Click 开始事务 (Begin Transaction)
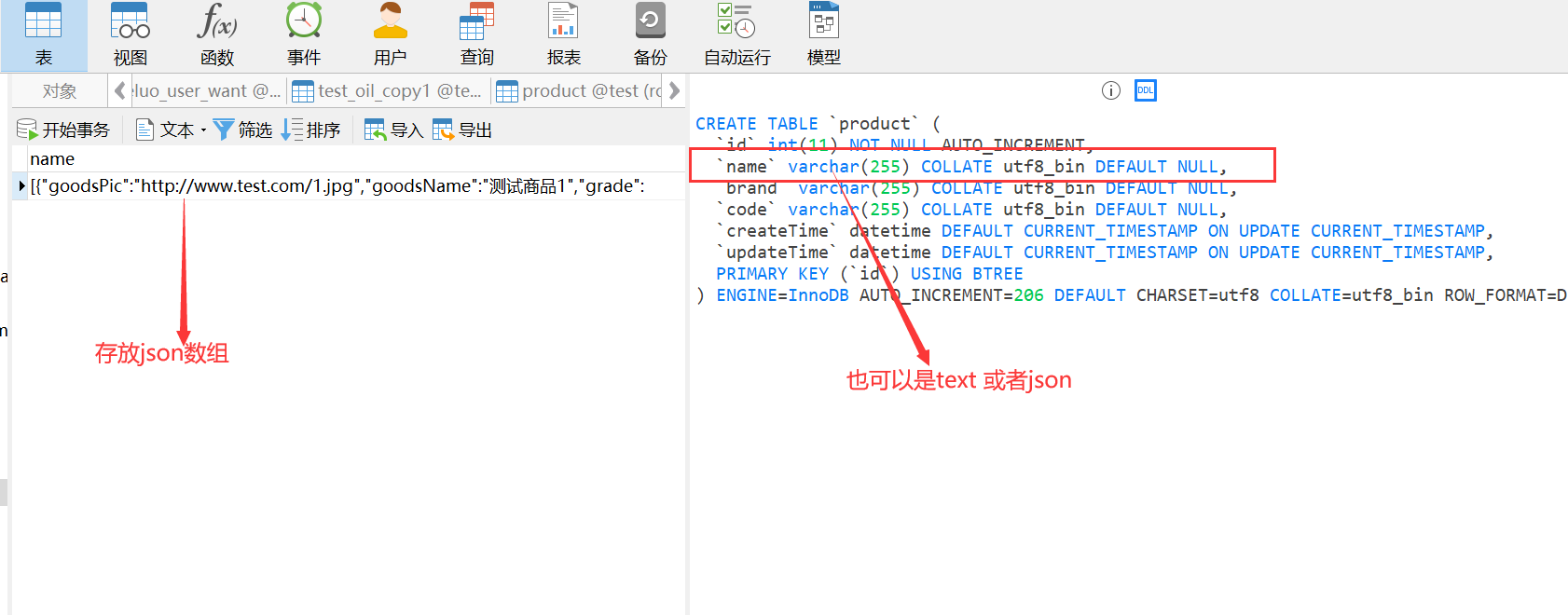This screenshot has width=1568, height=615. click(63, 130)
